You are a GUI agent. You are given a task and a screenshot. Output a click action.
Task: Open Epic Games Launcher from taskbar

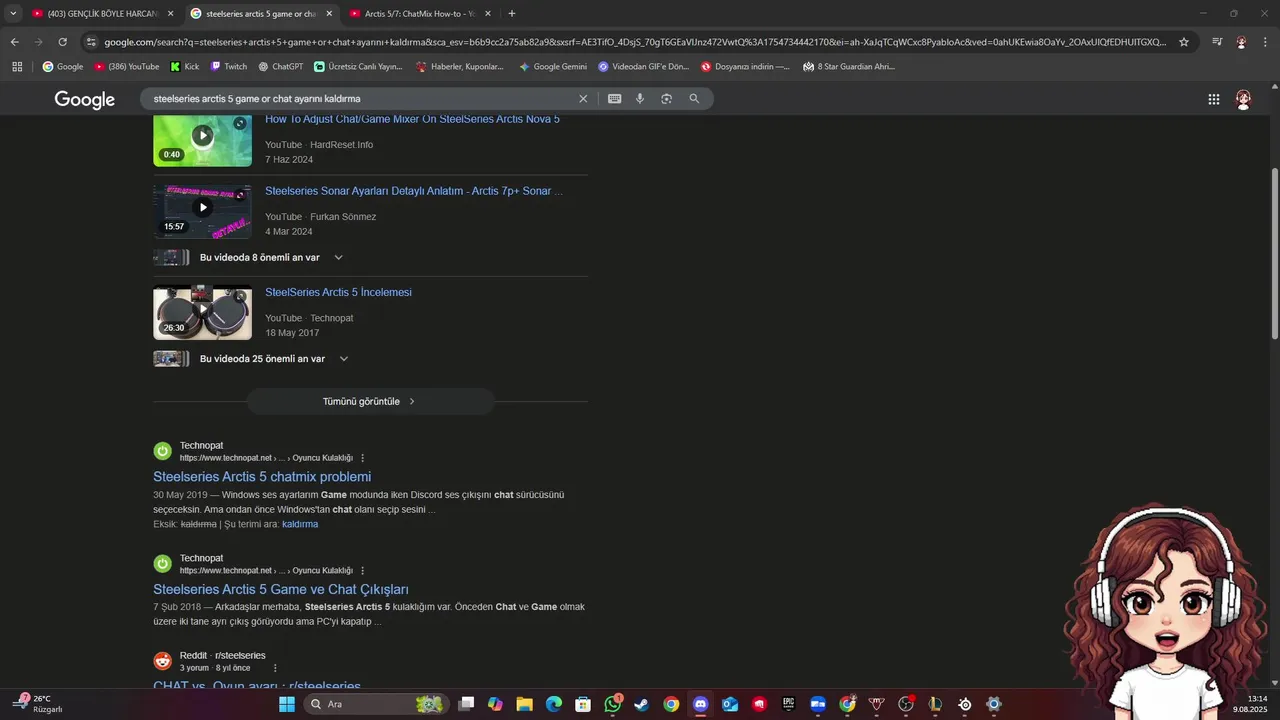(x=788, y=704)
